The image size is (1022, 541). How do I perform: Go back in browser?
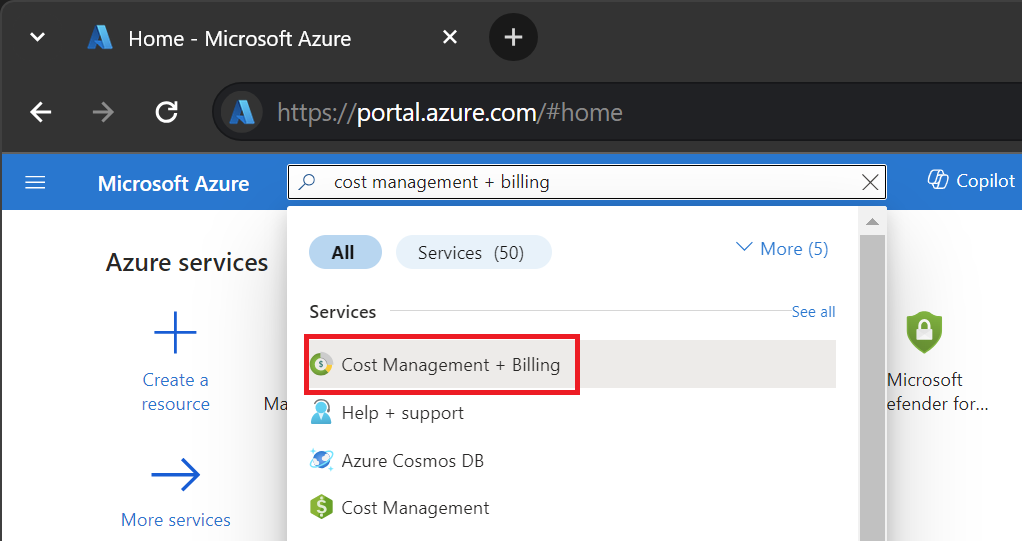pyautogui.click(x=40, y=112)
